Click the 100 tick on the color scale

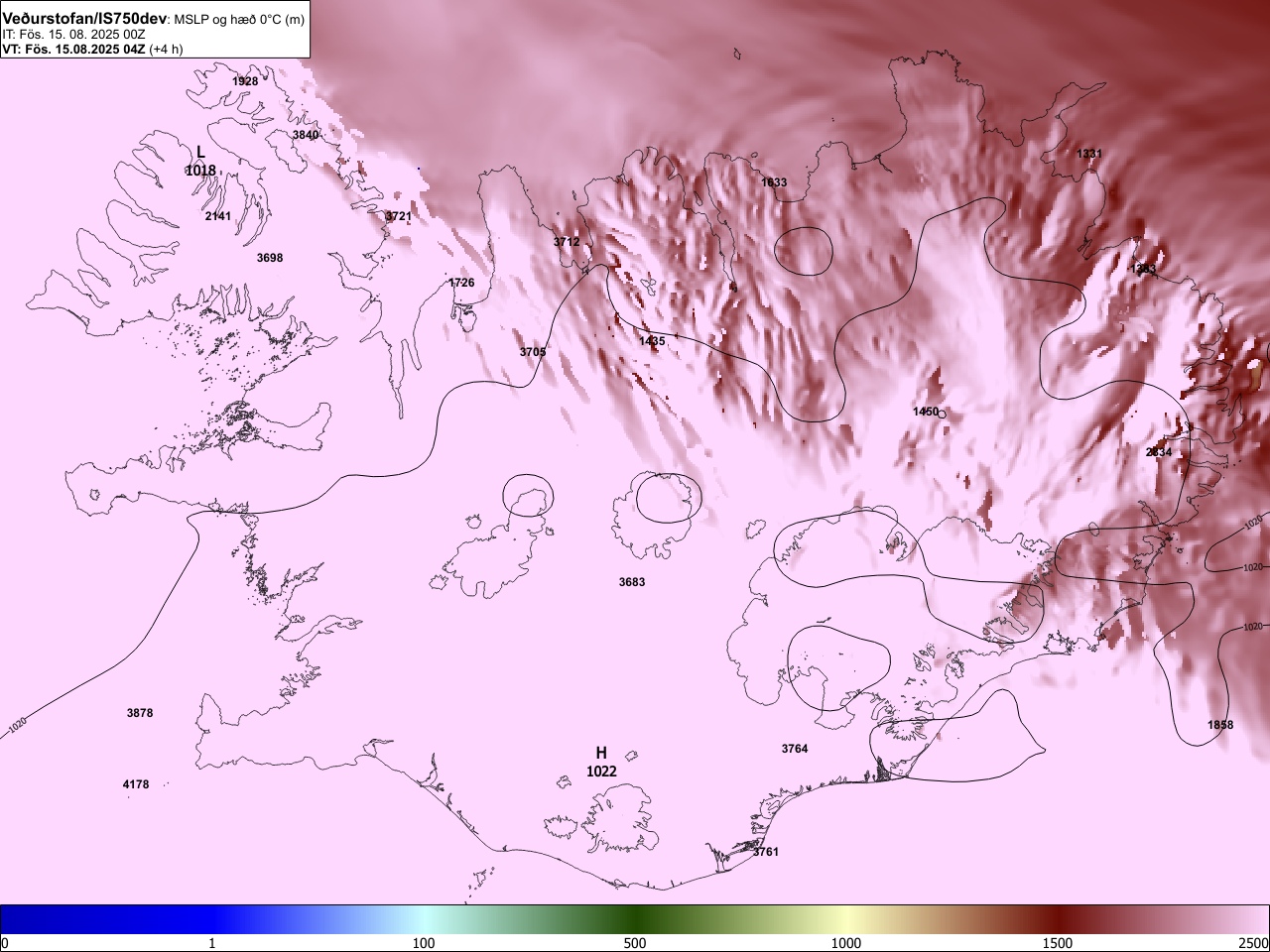tap(424, 943)
